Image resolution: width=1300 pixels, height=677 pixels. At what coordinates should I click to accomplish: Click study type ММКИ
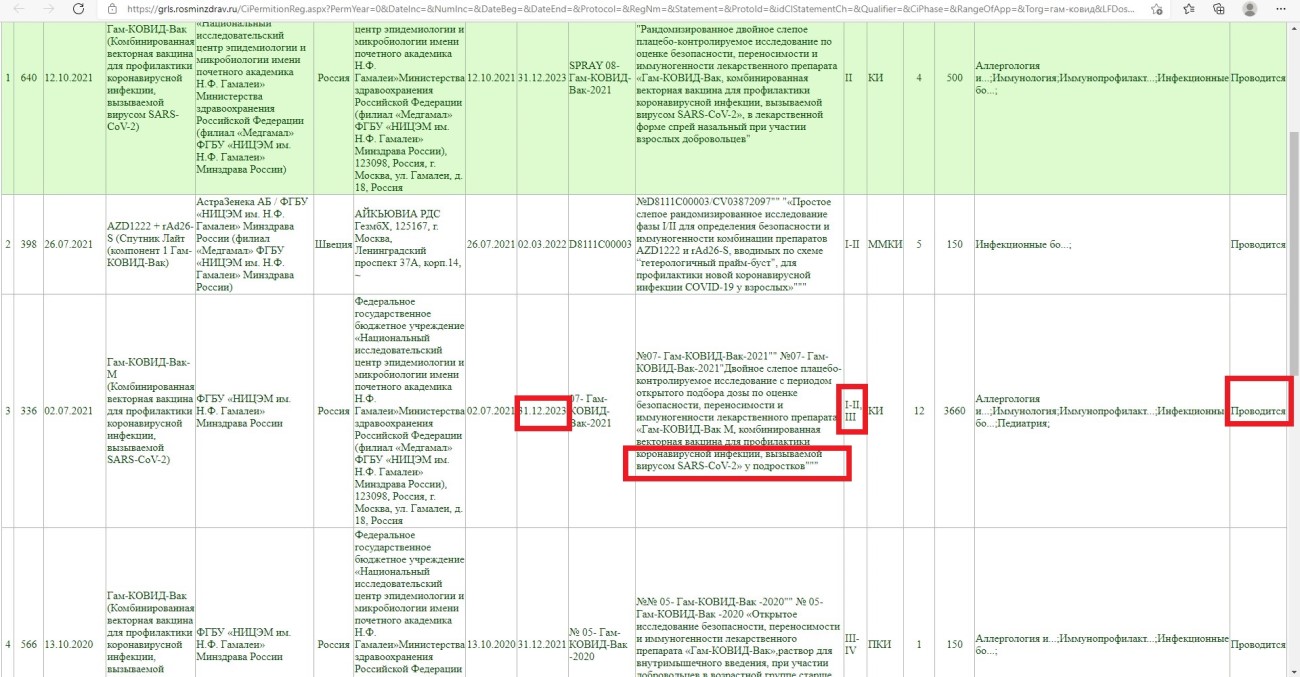pos(885,244)
